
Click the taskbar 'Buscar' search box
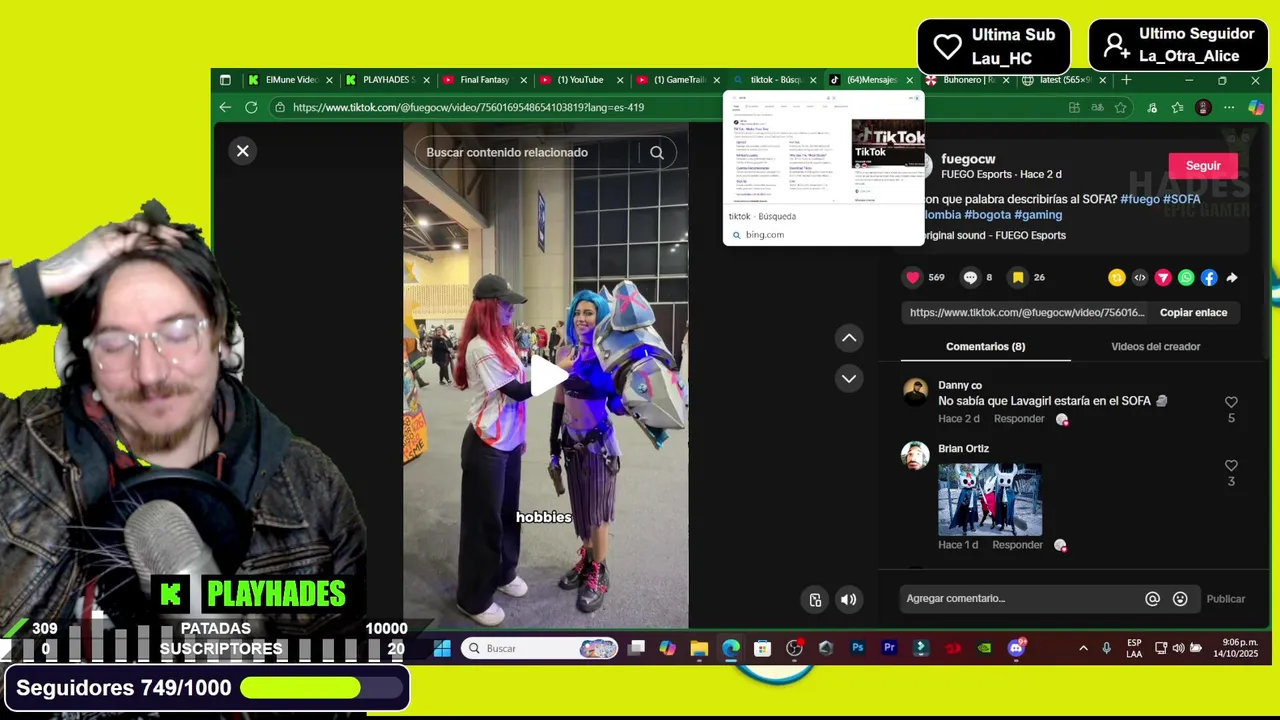tap(542, 648)
